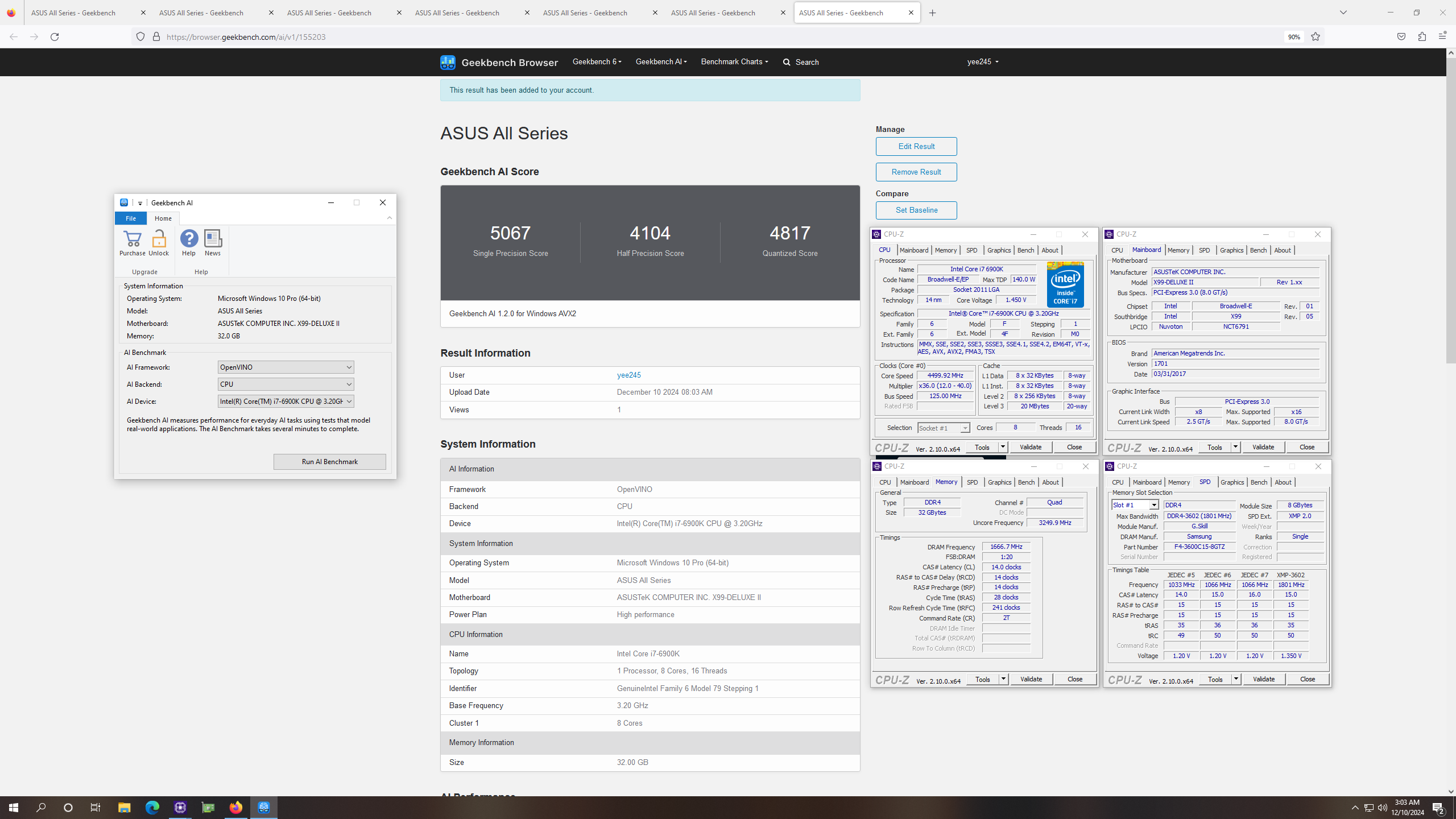
Task: Open the Firefox extensions icon
Action: click(x=1422, y=37)
